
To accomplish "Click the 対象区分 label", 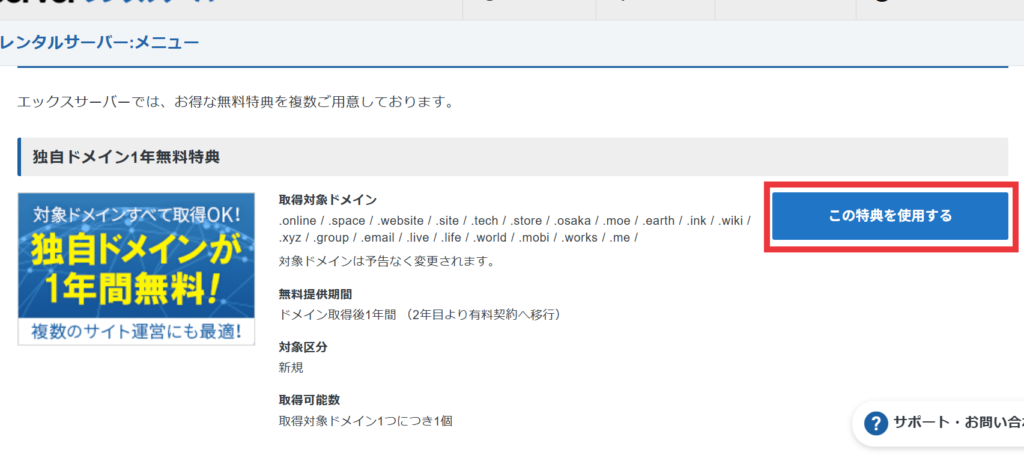I will point(303,348).
